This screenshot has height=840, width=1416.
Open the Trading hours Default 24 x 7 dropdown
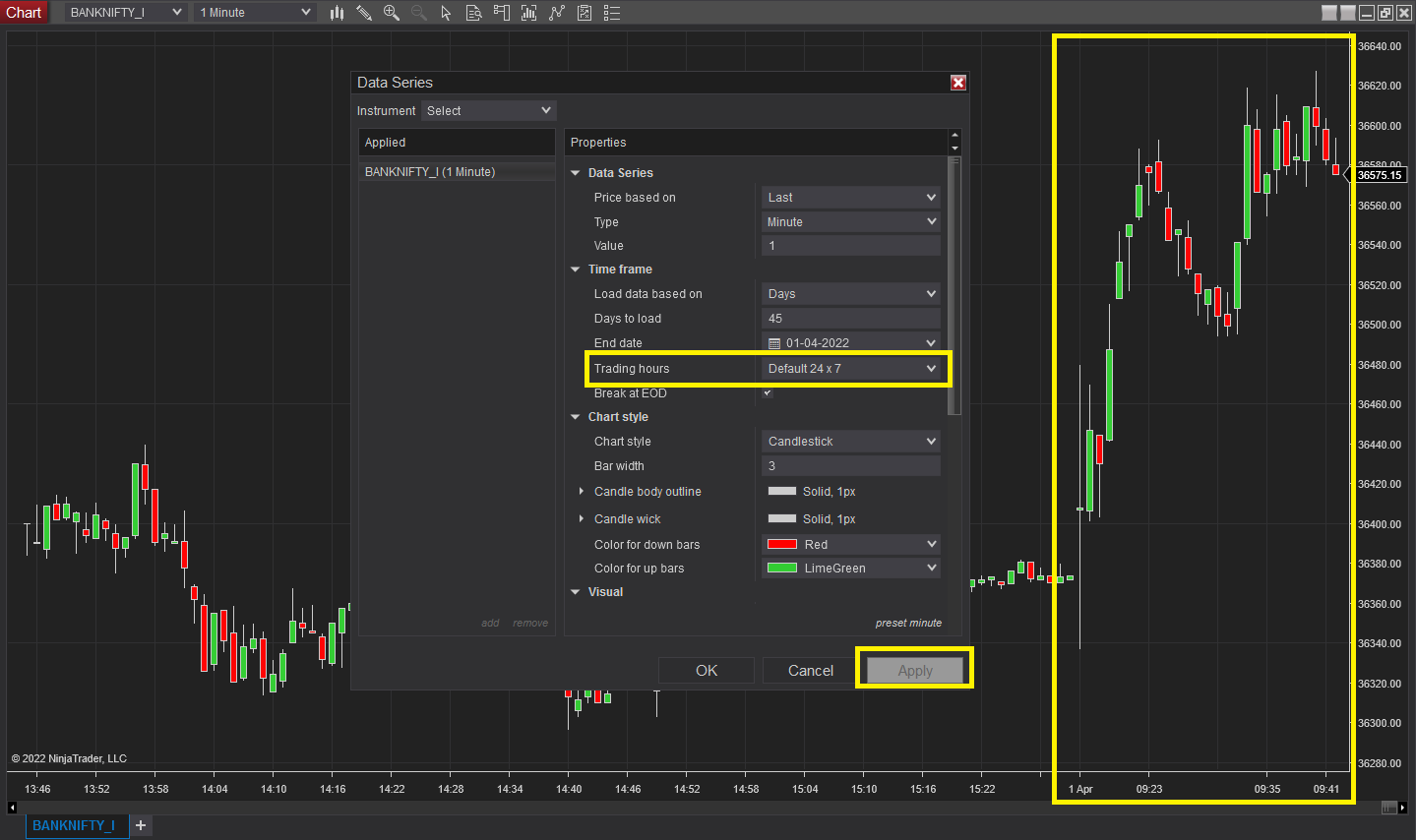coord(851,369)
